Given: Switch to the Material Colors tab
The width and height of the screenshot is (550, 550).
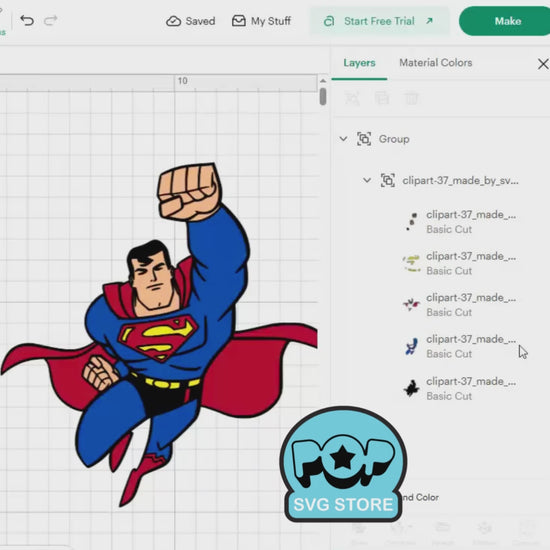Looking at the screenshot, I should (436, 63).
